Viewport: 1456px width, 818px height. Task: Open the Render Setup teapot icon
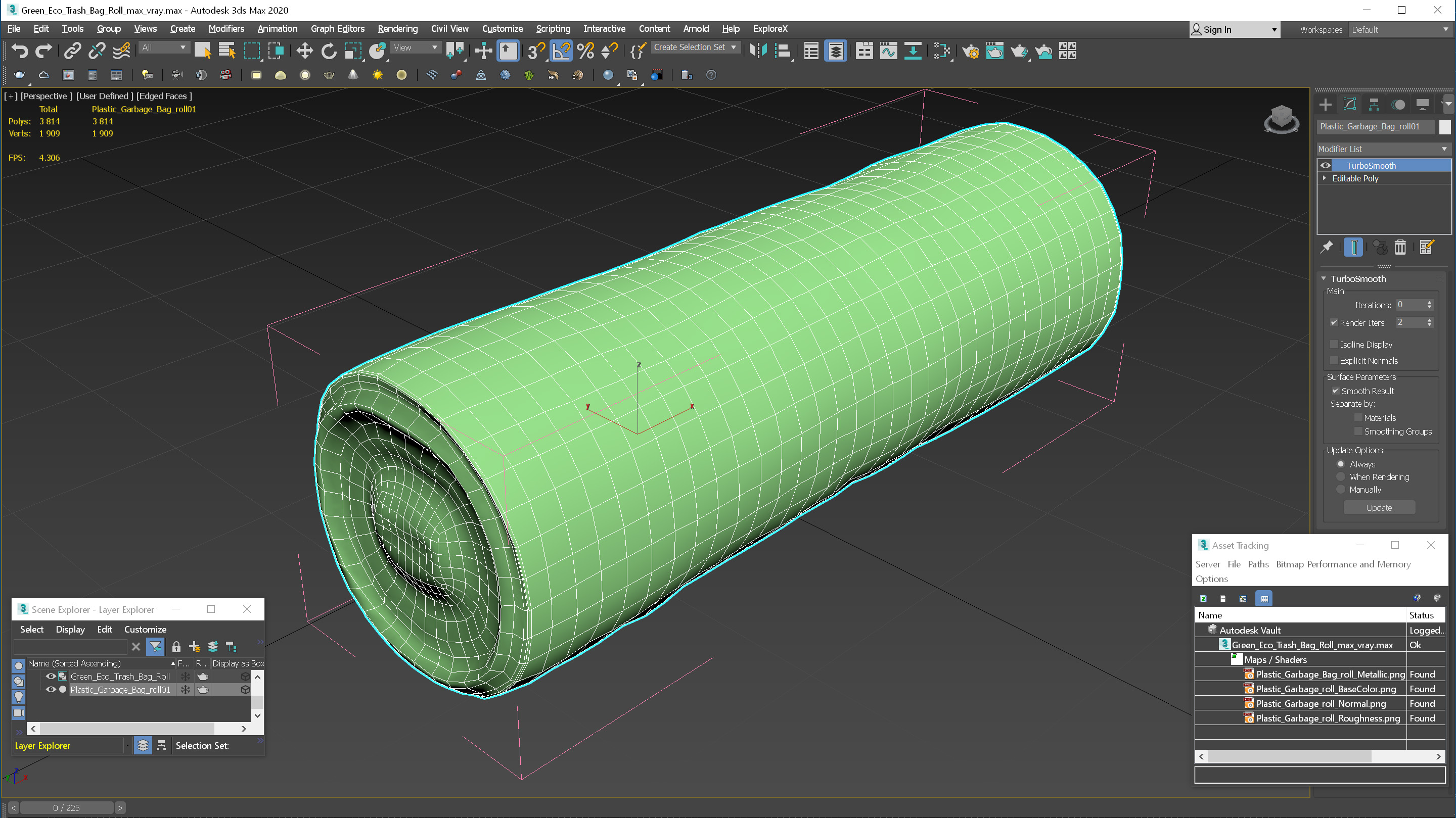(971, 52)
